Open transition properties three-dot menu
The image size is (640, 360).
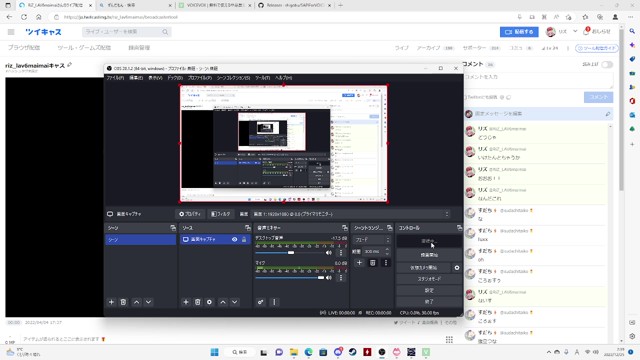coord(386,263)
